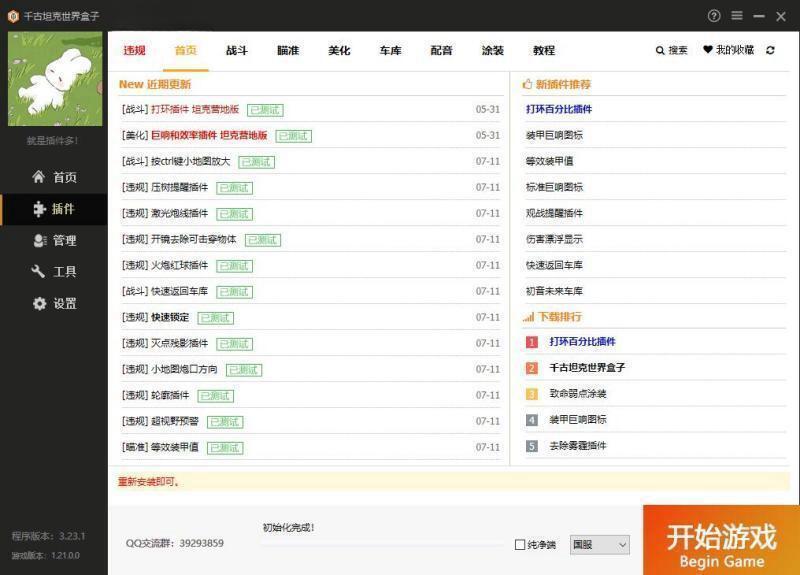Open 灭点残影插件 entry
This screenshot has width=800, height=575.
(180, 344)
